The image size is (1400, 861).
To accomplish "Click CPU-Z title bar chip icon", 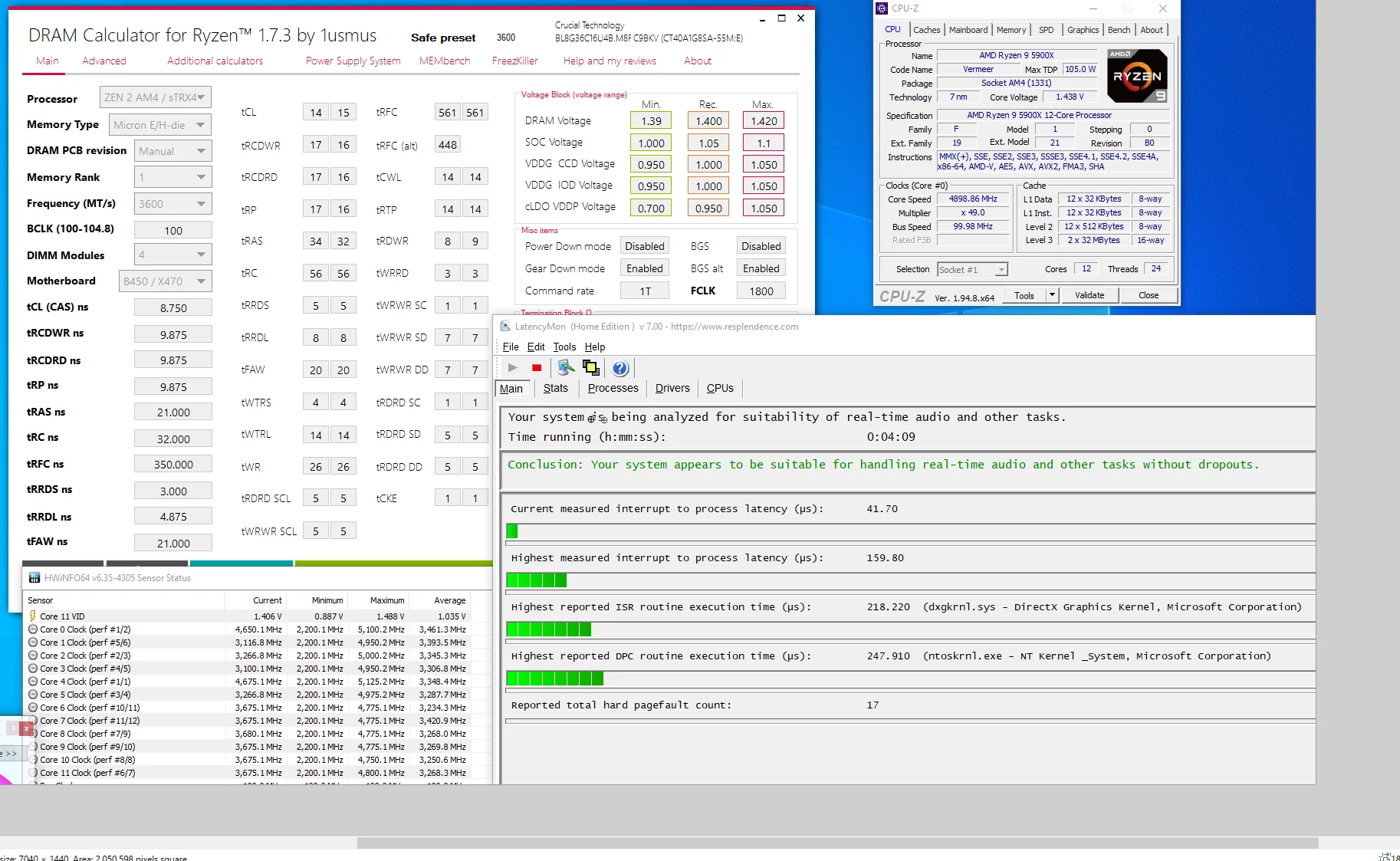I will coord(882,8).
